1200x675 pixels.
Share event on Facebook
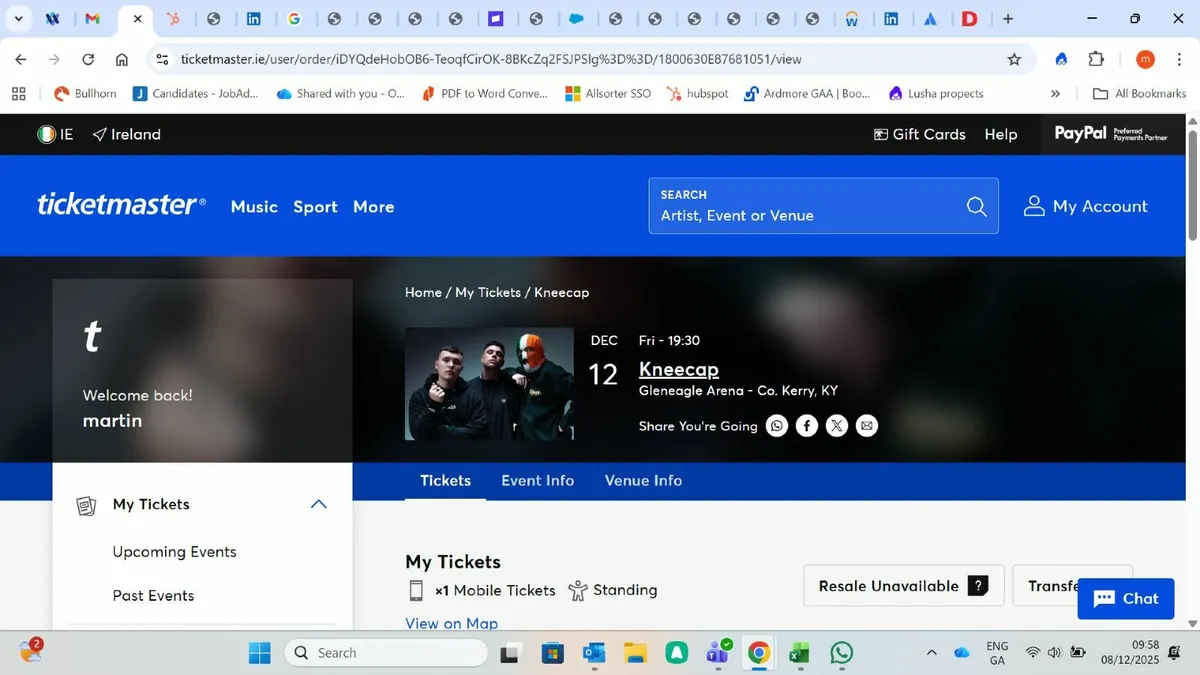tap(807, 425)
